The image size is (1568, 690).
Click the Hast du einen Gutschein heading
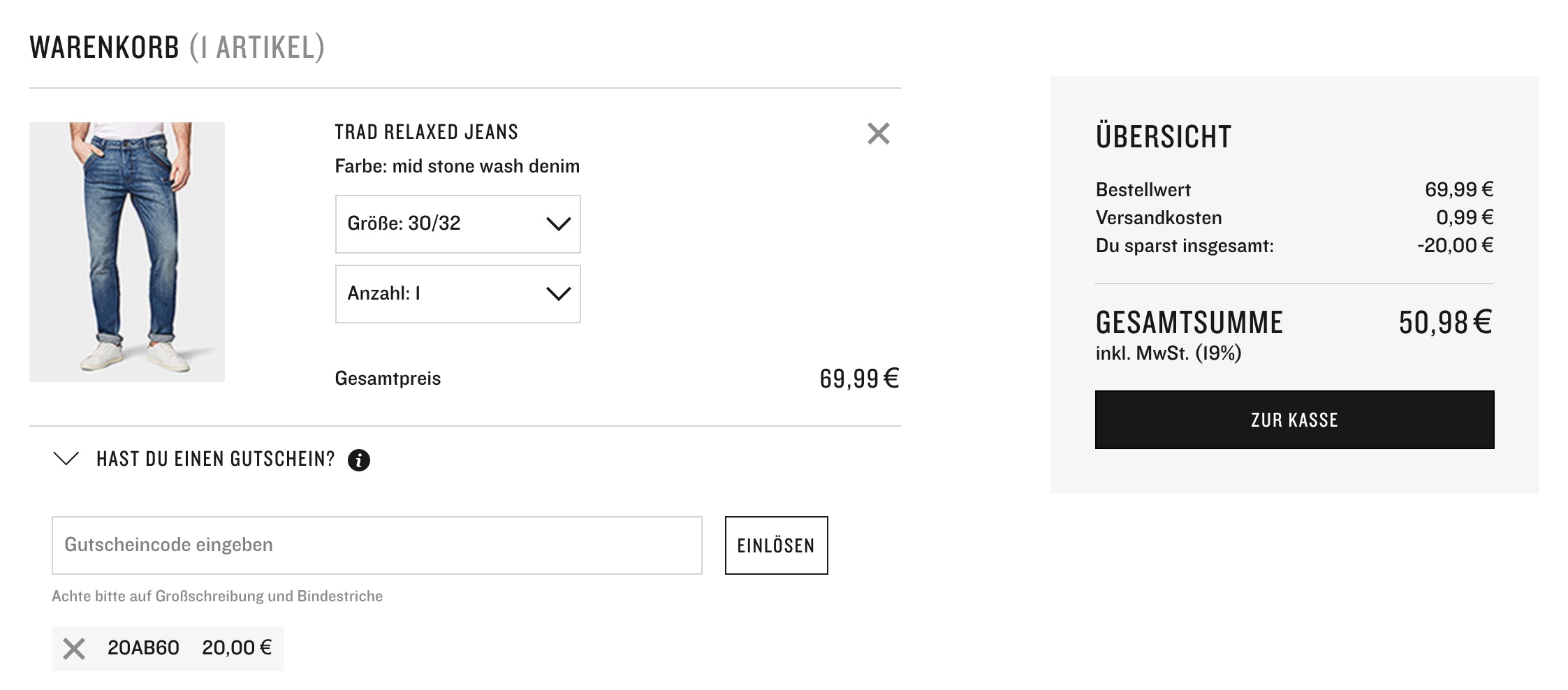point(215,459)
